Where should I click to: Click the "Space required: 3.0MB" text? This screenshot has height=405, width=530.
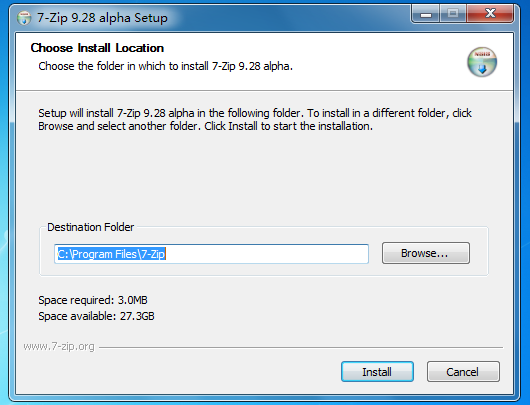(x=93, y=300)
